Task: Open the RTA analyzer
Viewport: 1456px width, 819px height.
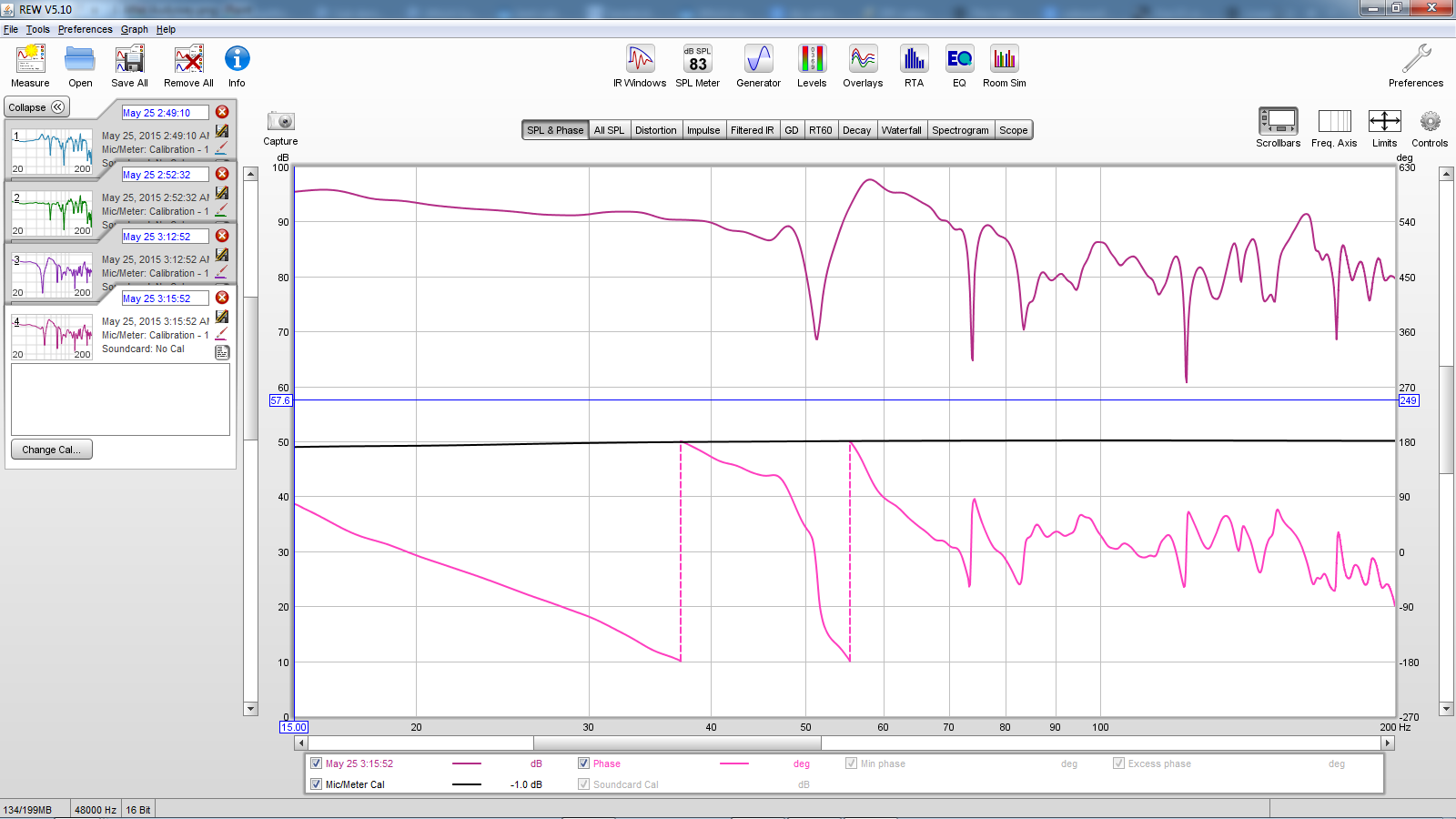Action: [x=914, y=66]
